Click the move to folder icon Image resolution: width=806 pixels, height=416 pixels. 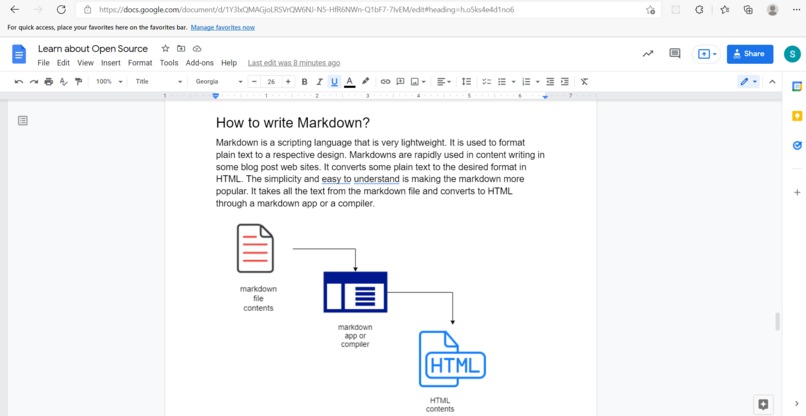click(x=181, y=48)
